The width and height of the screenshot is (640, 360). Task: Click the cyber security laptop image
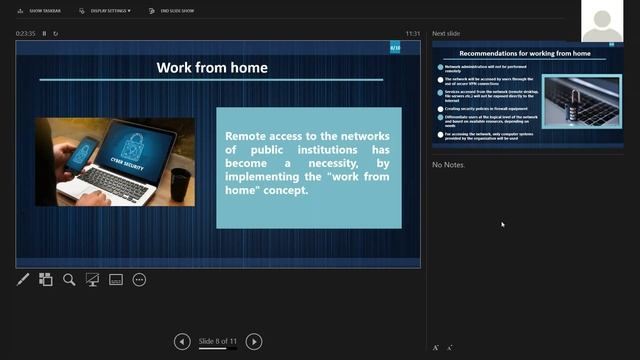point(115,162)
